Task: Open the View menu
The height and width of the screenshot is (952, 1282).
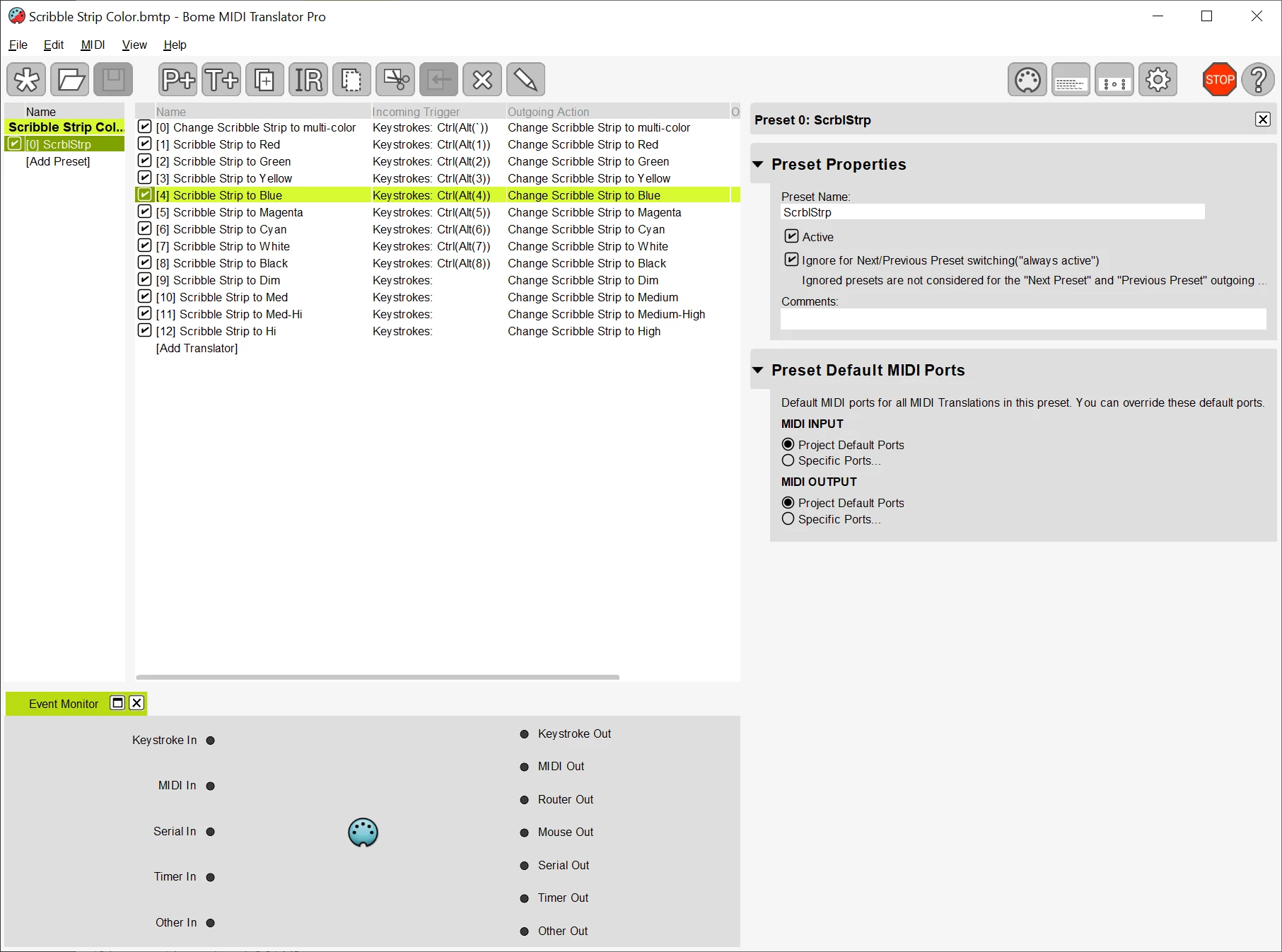Action: coord(134,45)
